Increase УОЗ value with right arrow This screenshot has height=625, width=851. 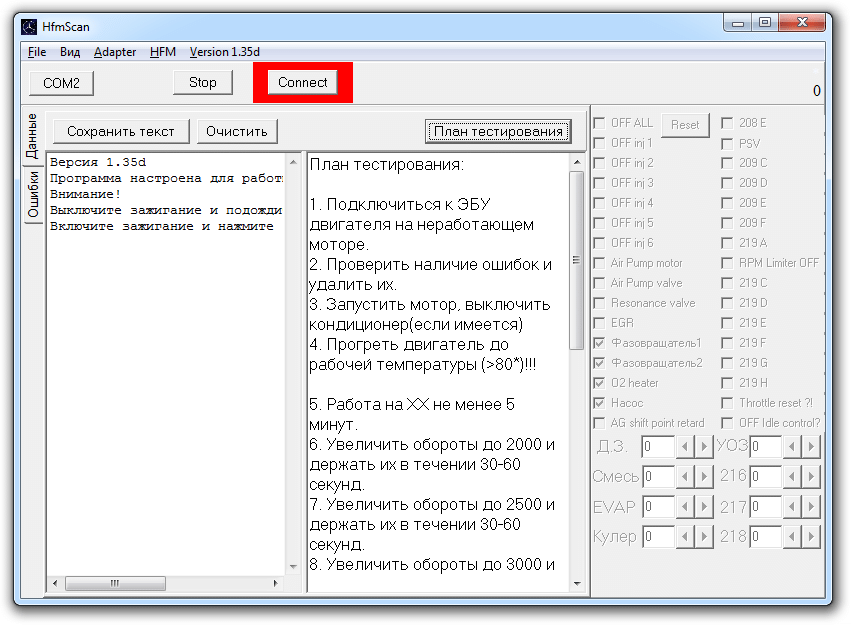tap(811, 447)
